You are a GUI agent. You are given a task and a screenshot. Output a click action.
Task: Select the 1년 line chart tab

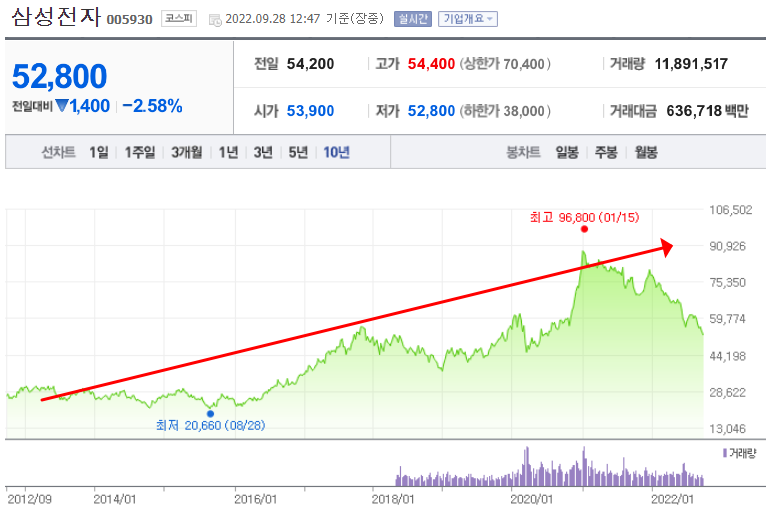point(228,152)
